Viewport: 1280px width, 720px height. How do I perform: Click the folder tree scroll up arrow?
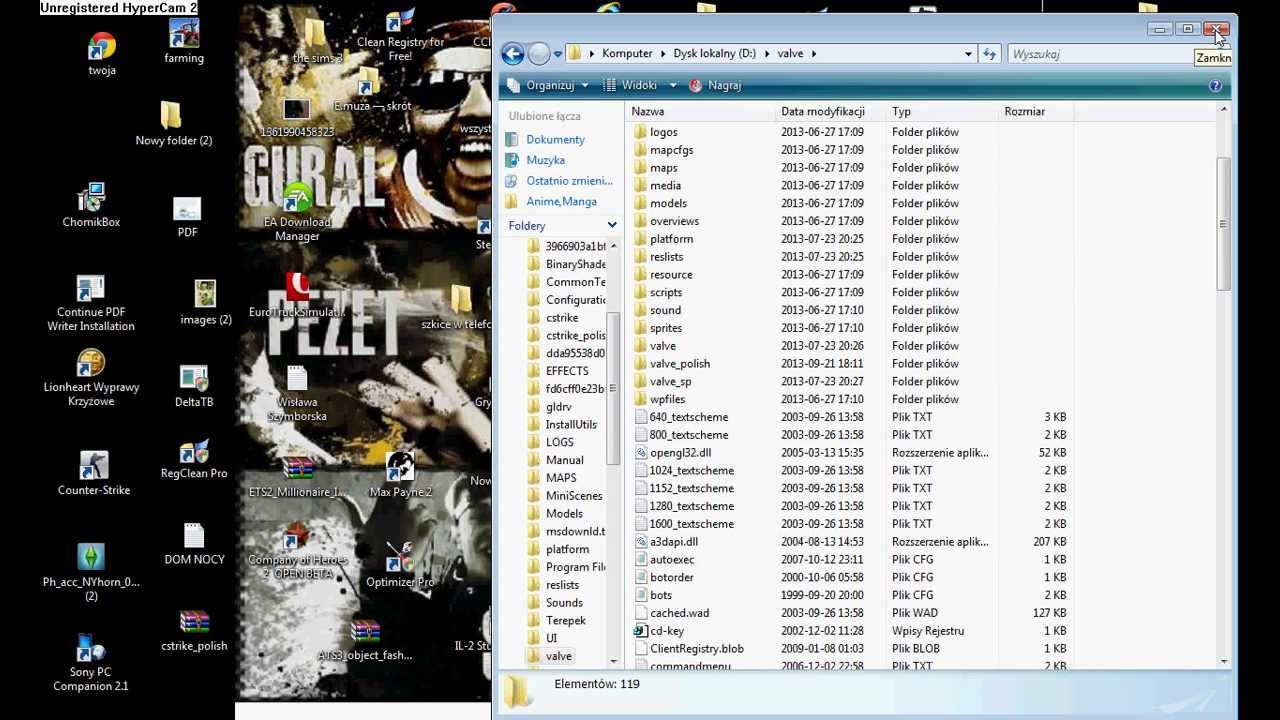(x=613, y=246)
